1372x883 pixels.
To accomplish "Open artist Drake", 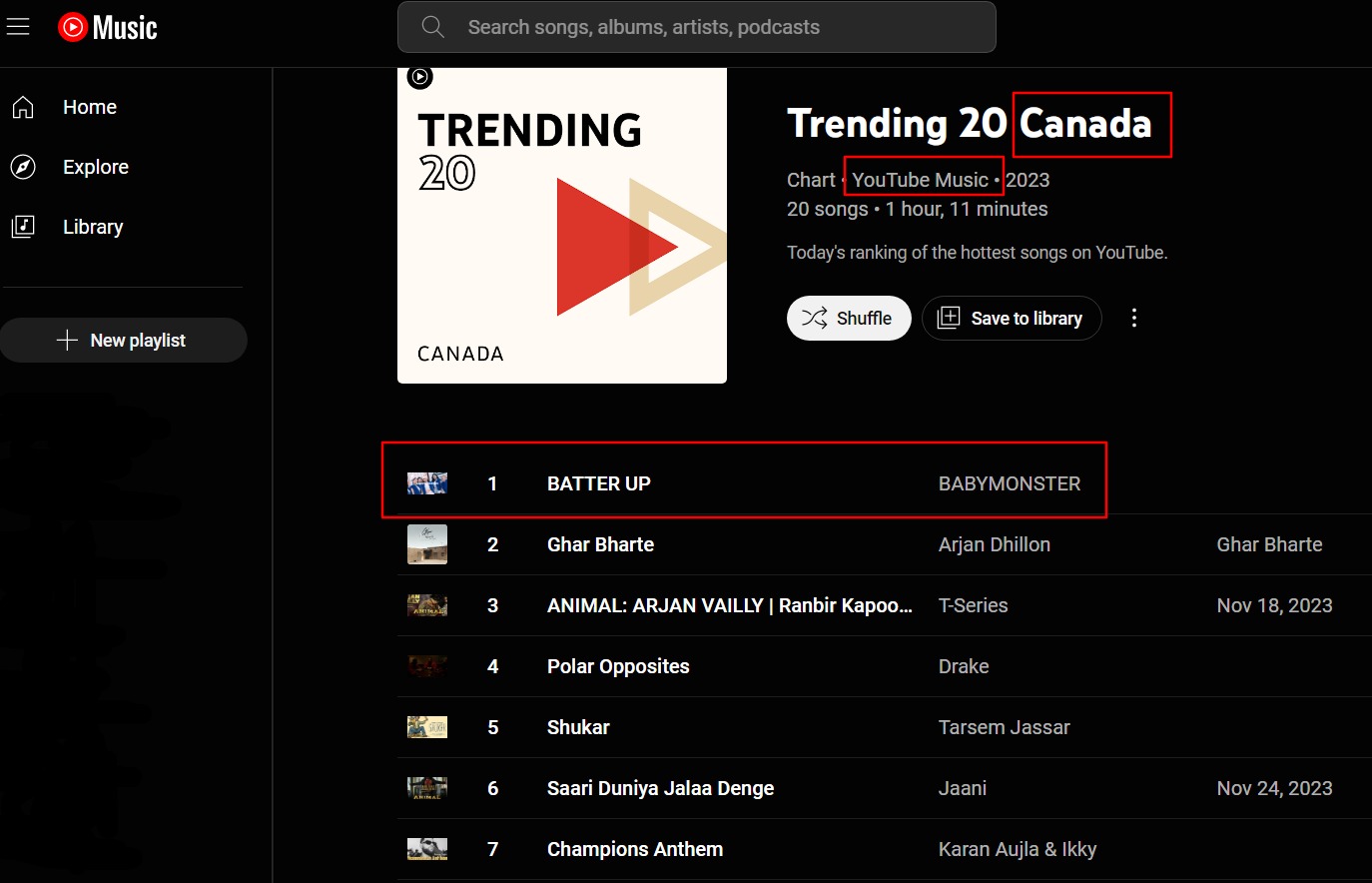I will coord(964,666).
